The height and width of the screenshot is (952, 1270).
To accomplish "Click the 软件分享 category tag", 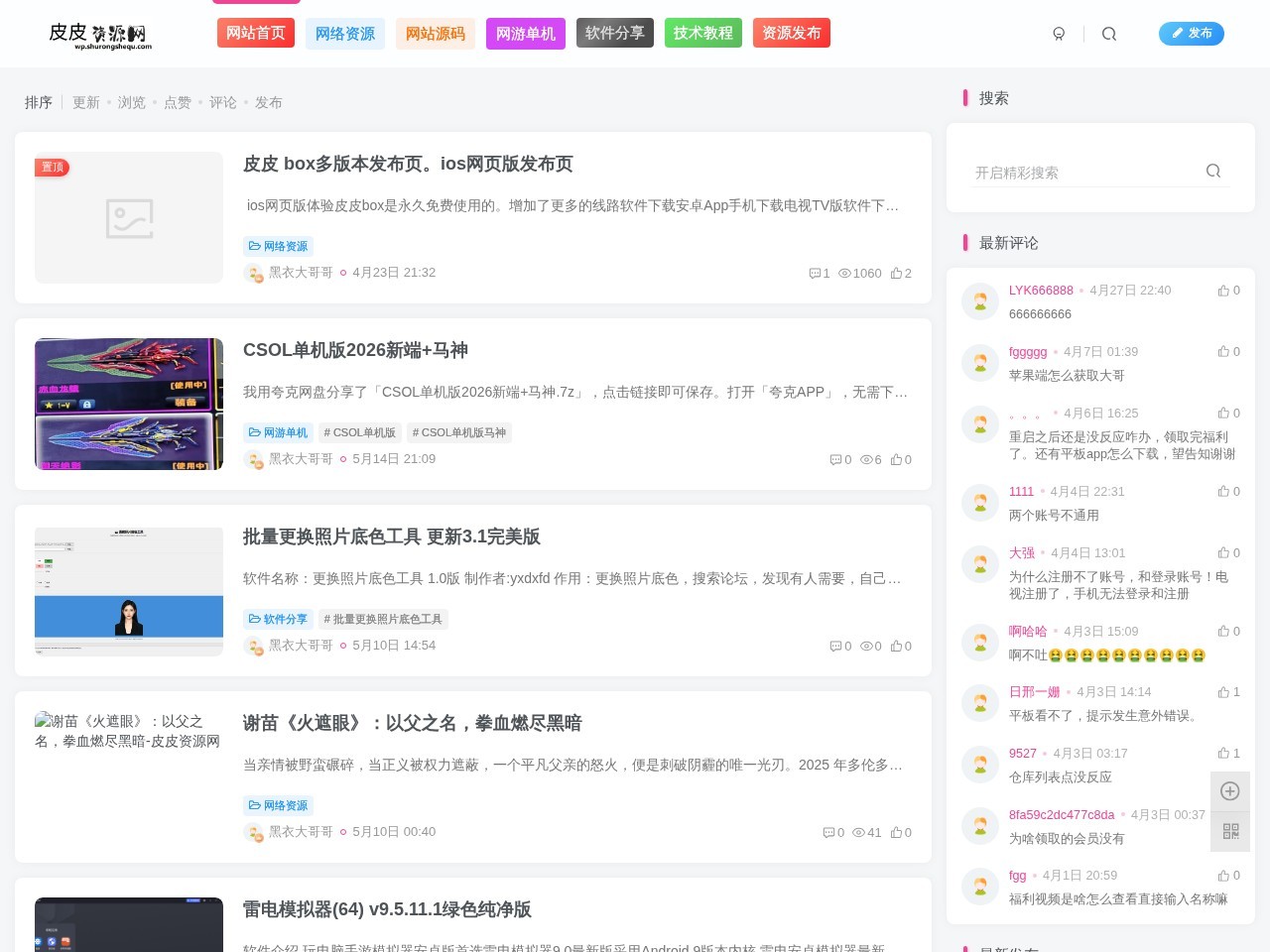I will tap(278, 619).
